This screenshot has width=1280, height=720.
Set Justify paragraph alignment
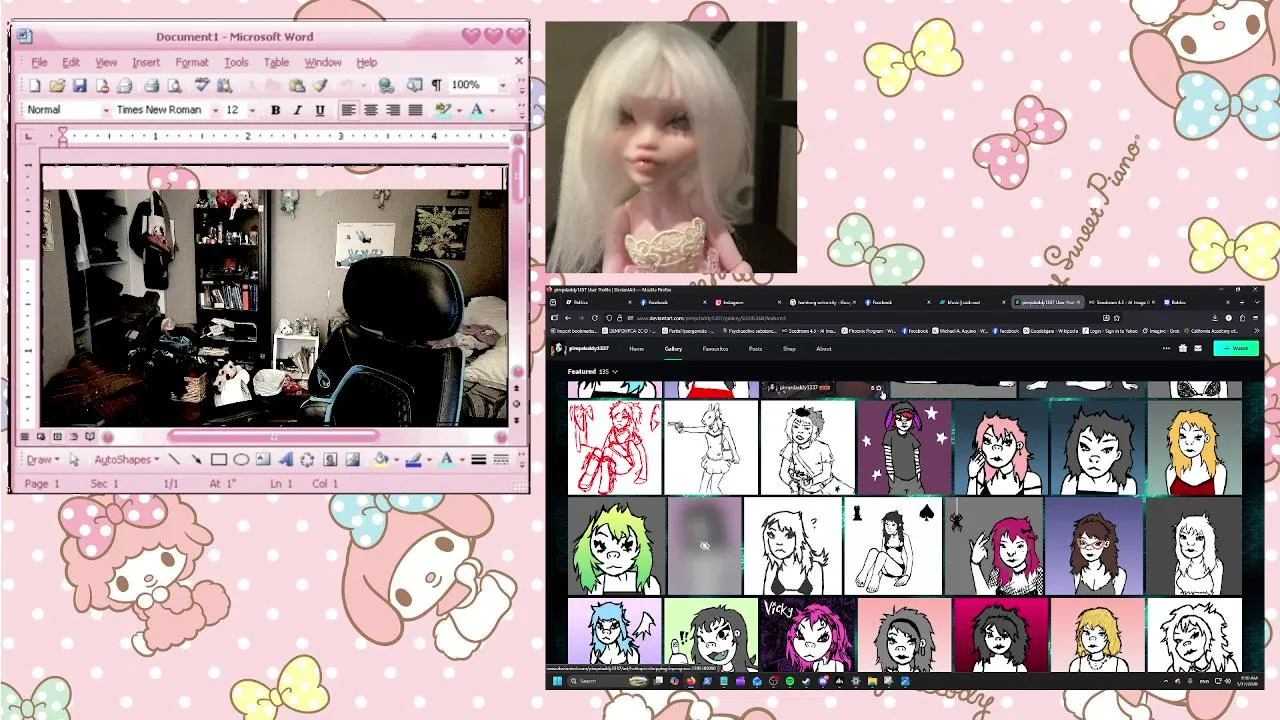pos(415,110)
